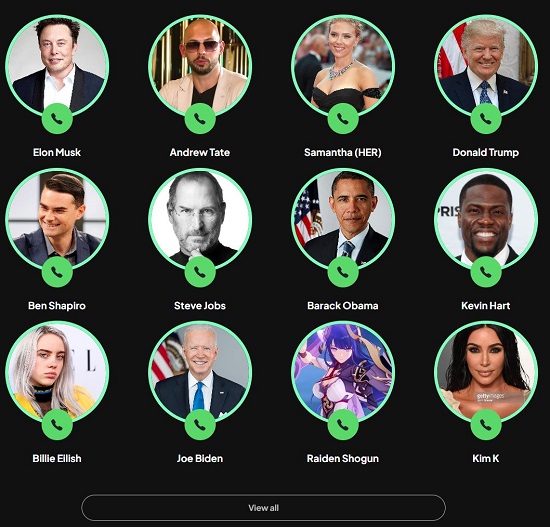Start a call with Raiden Shogun
This screenshot has height=527, width=550.
tap(343, 425)
